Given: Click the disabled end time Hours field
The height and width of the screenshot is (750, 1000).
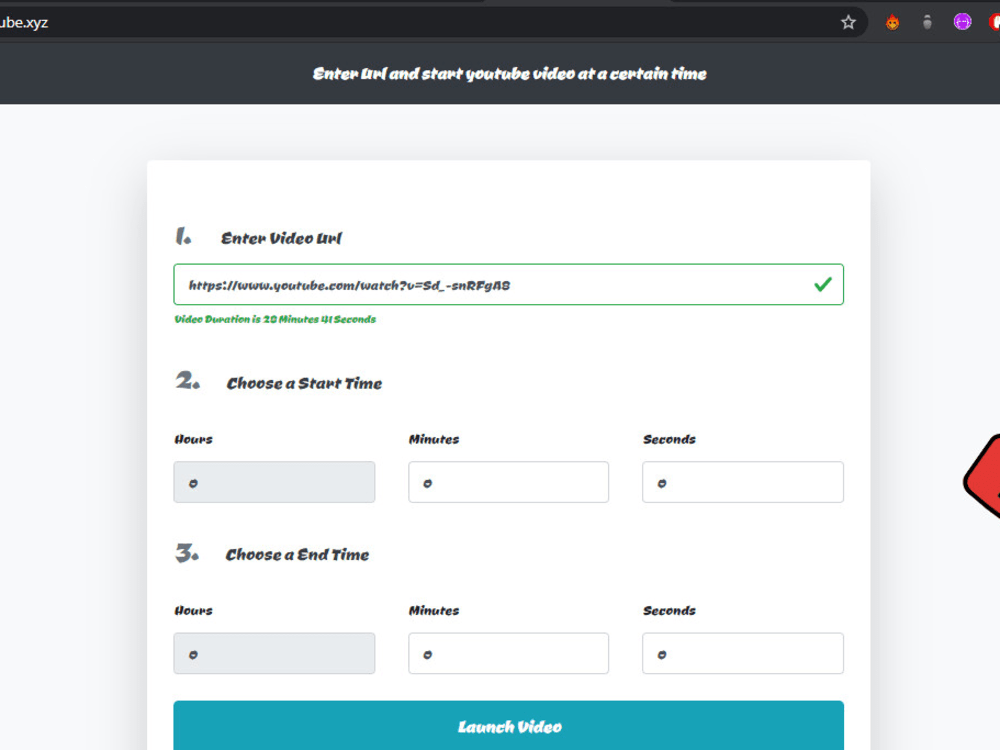Looking at the screenshot, I should [274, 653].
